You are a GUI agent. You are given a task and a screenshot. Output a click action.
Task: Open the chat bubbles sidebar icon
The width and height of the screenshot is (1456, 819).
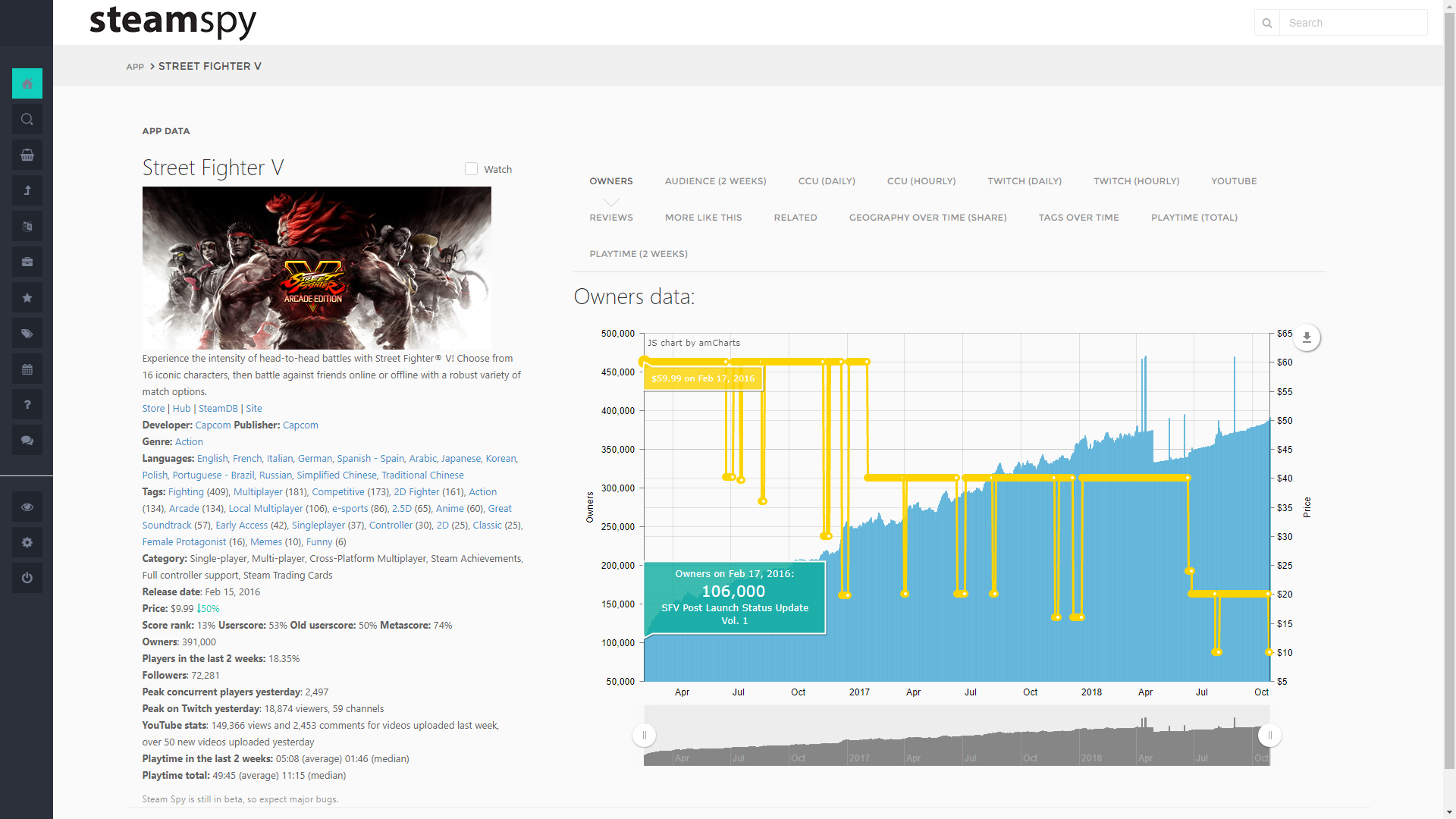pos(27,440)
